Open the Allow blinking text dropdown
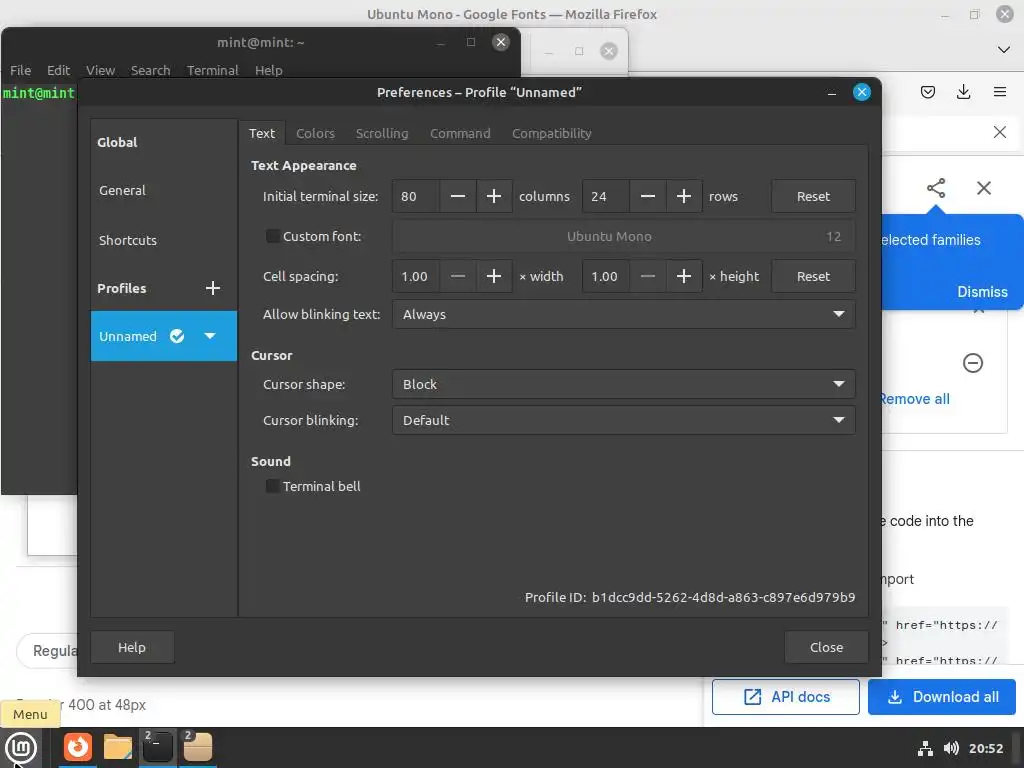1024x768 pixels. pos(624,314)
